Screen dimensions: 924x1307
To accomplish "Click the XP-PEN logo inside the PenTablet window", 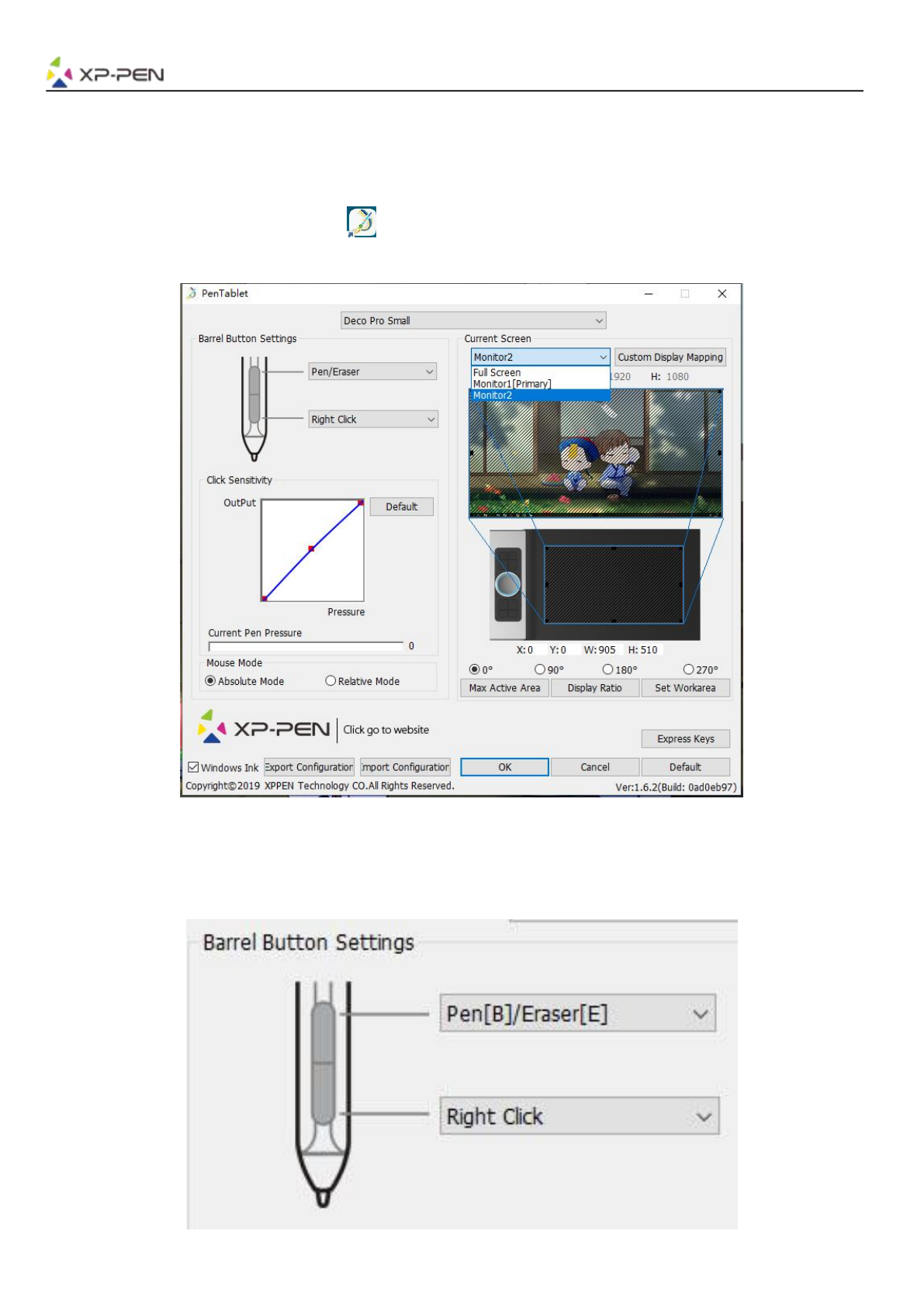I will point(264,728).
